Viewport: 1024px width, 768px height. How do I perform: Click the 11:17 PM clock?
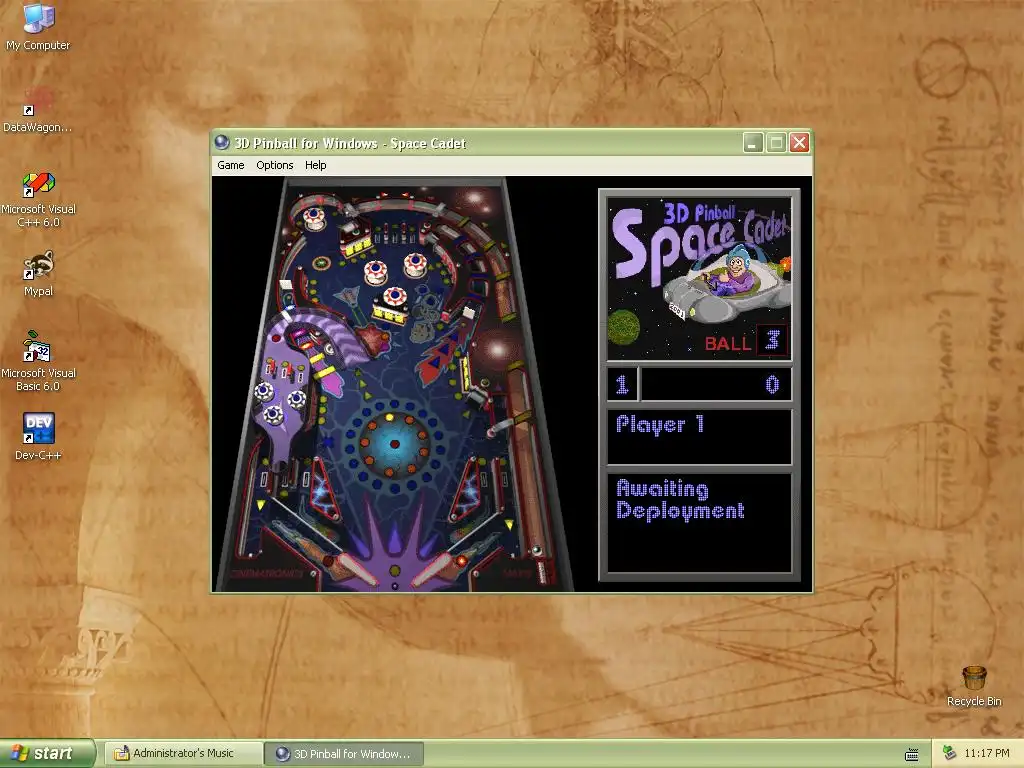[986, 753]
